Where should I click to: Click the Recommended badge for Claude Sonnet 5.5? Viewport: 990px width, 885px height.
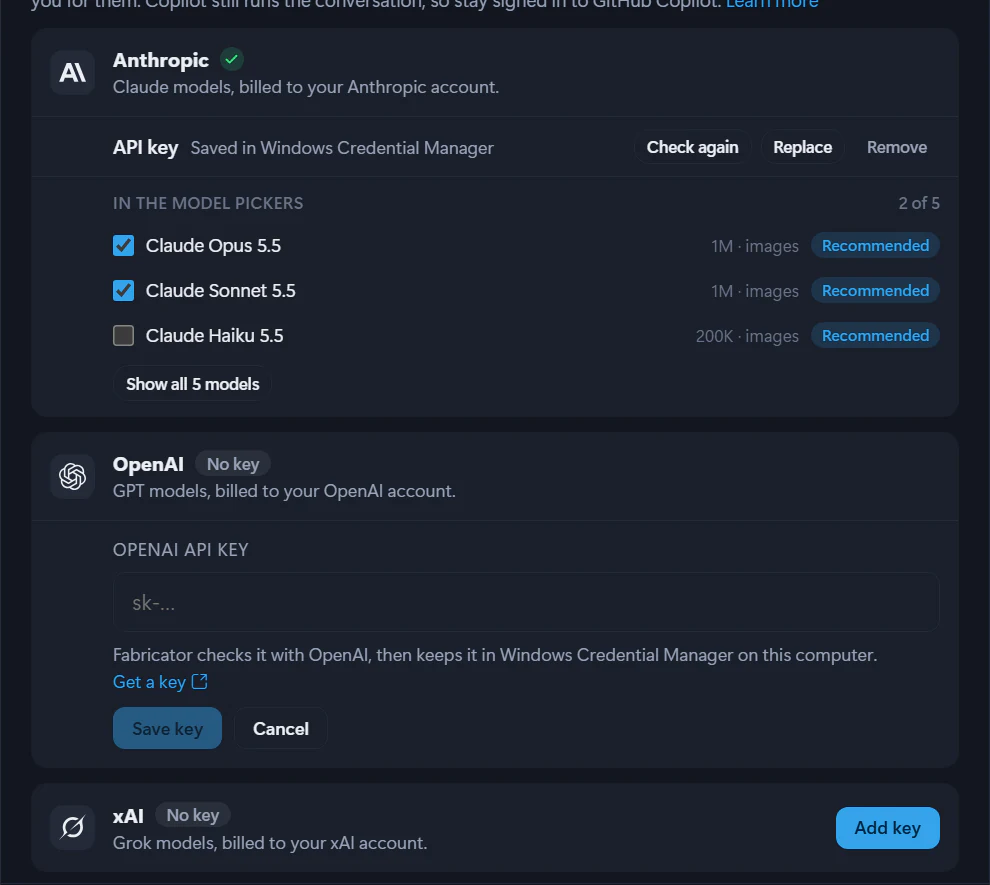click(875, 290)
